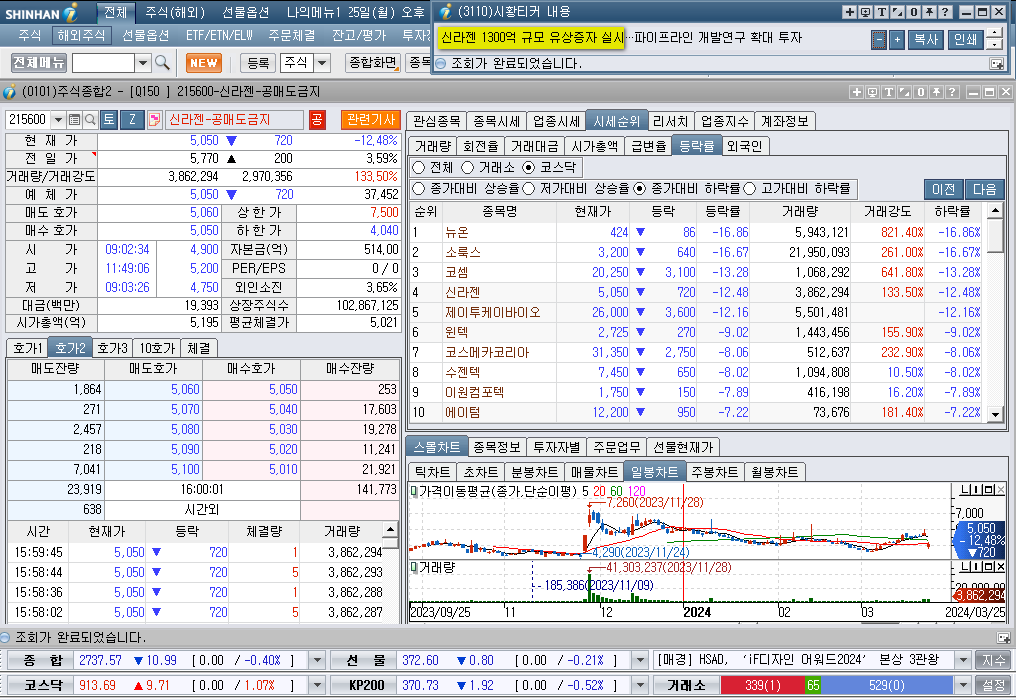This screenshot has height=700, width=1016.
Task: Click the orange NEW badge in the toolbar
Action: [203, 63]
